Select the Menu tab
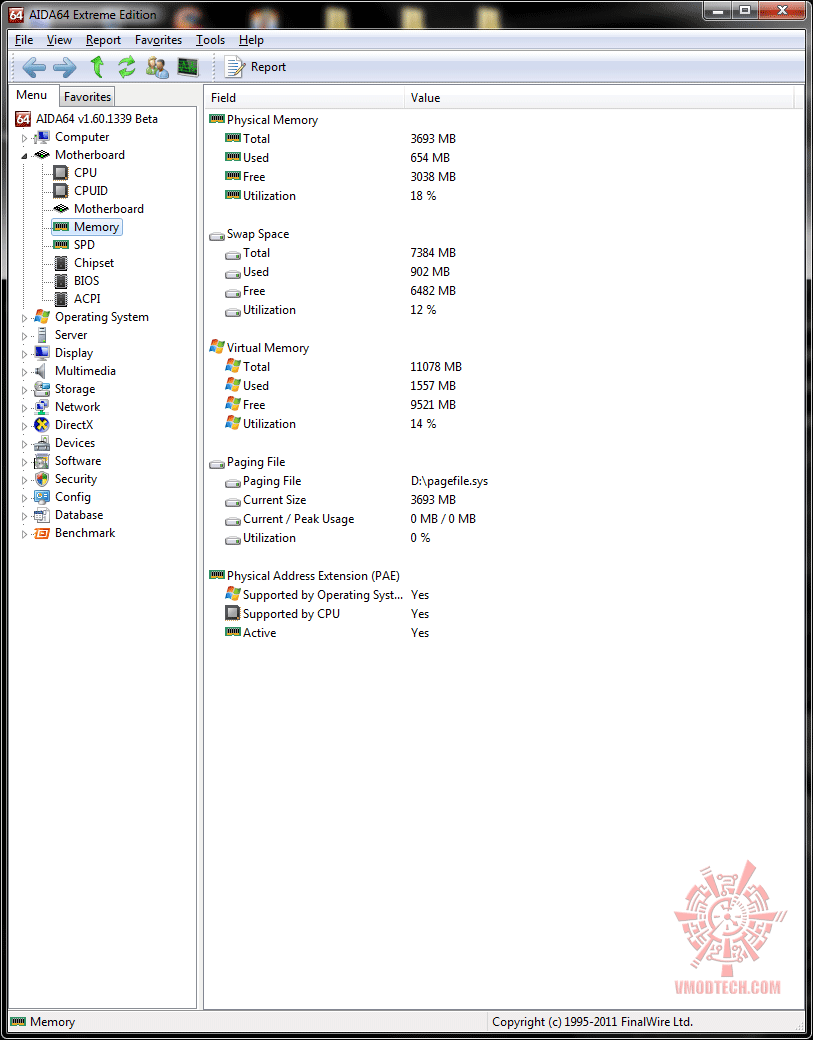Viewport: 813px width, 1040px height. pyautogui.click(x=32, y=95)
